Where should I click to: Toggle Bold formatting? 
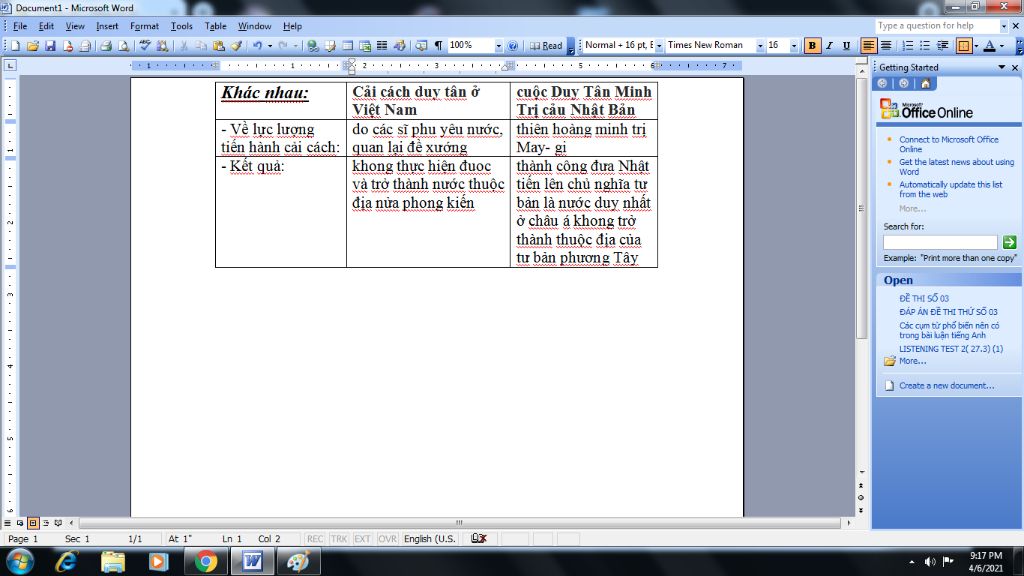pyautogui.click(x=812, y=46)
